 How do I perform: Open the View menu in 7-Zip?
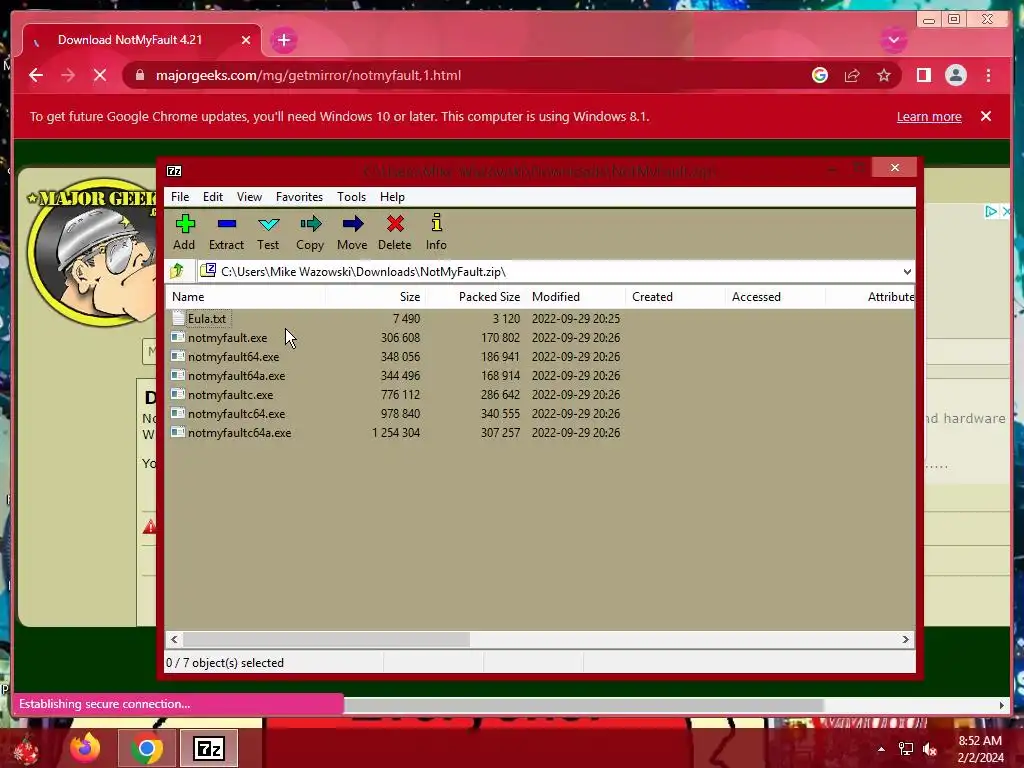(x=249, y=197)
